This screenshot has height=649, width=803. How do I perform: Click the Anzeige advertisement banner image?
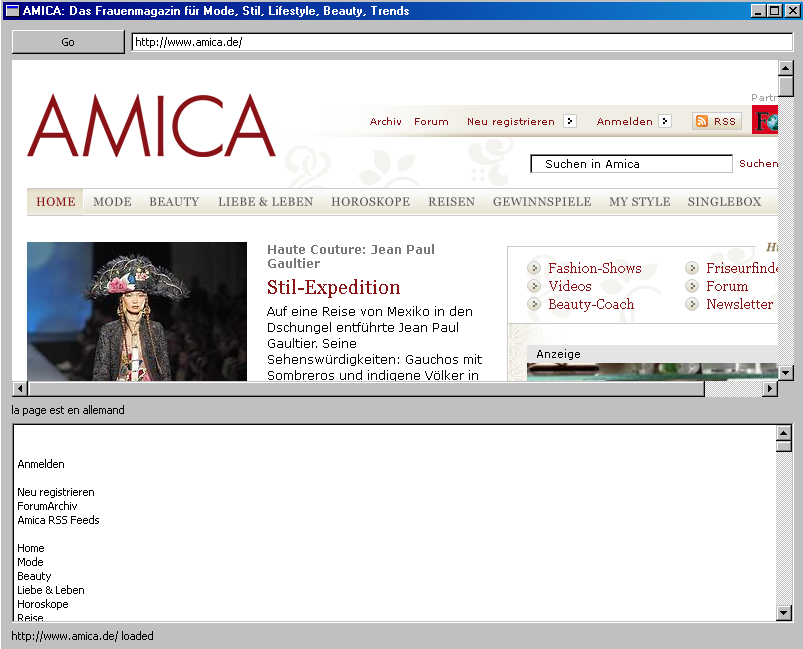tap(652, 372)
